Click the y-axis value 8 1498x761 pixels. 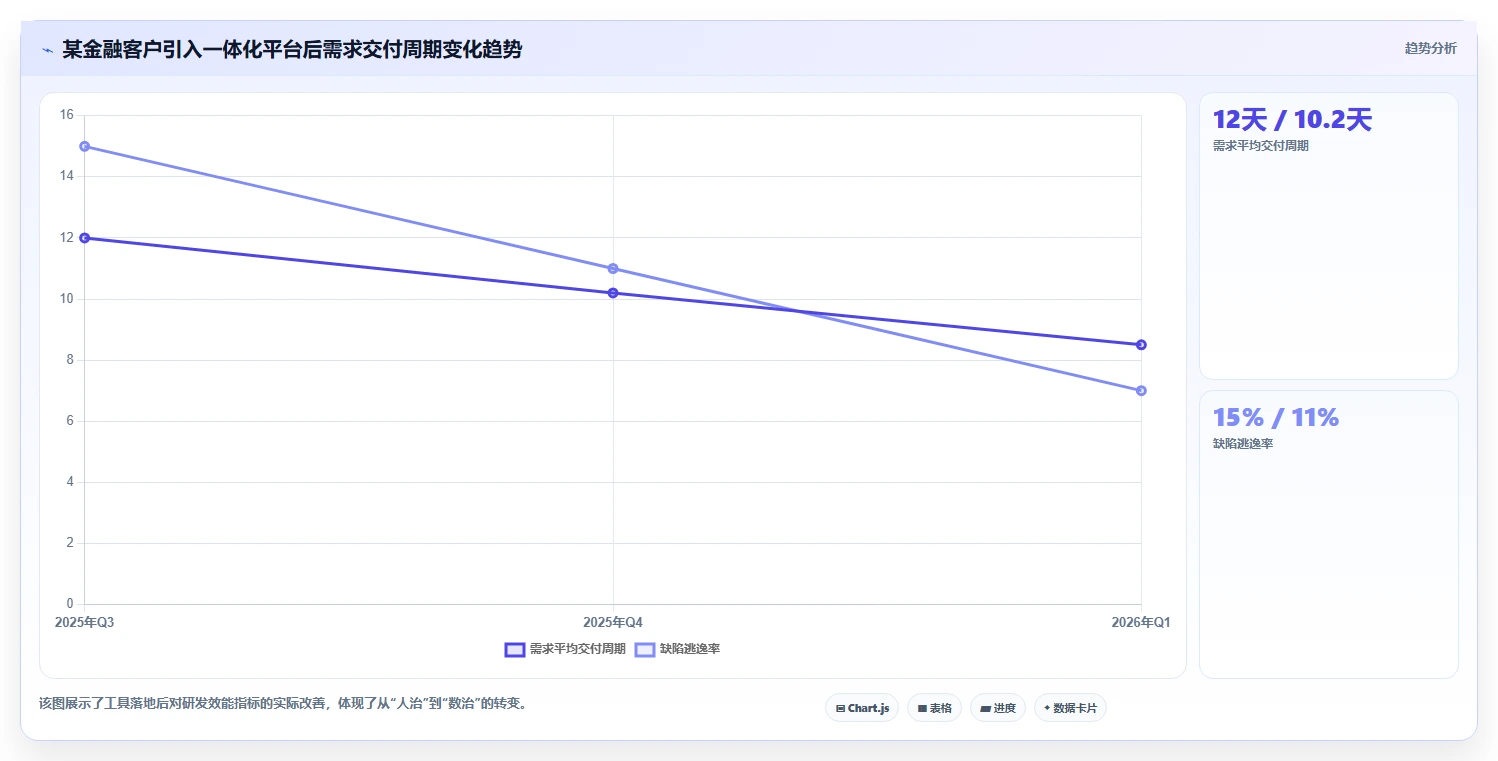click(70, 360)
